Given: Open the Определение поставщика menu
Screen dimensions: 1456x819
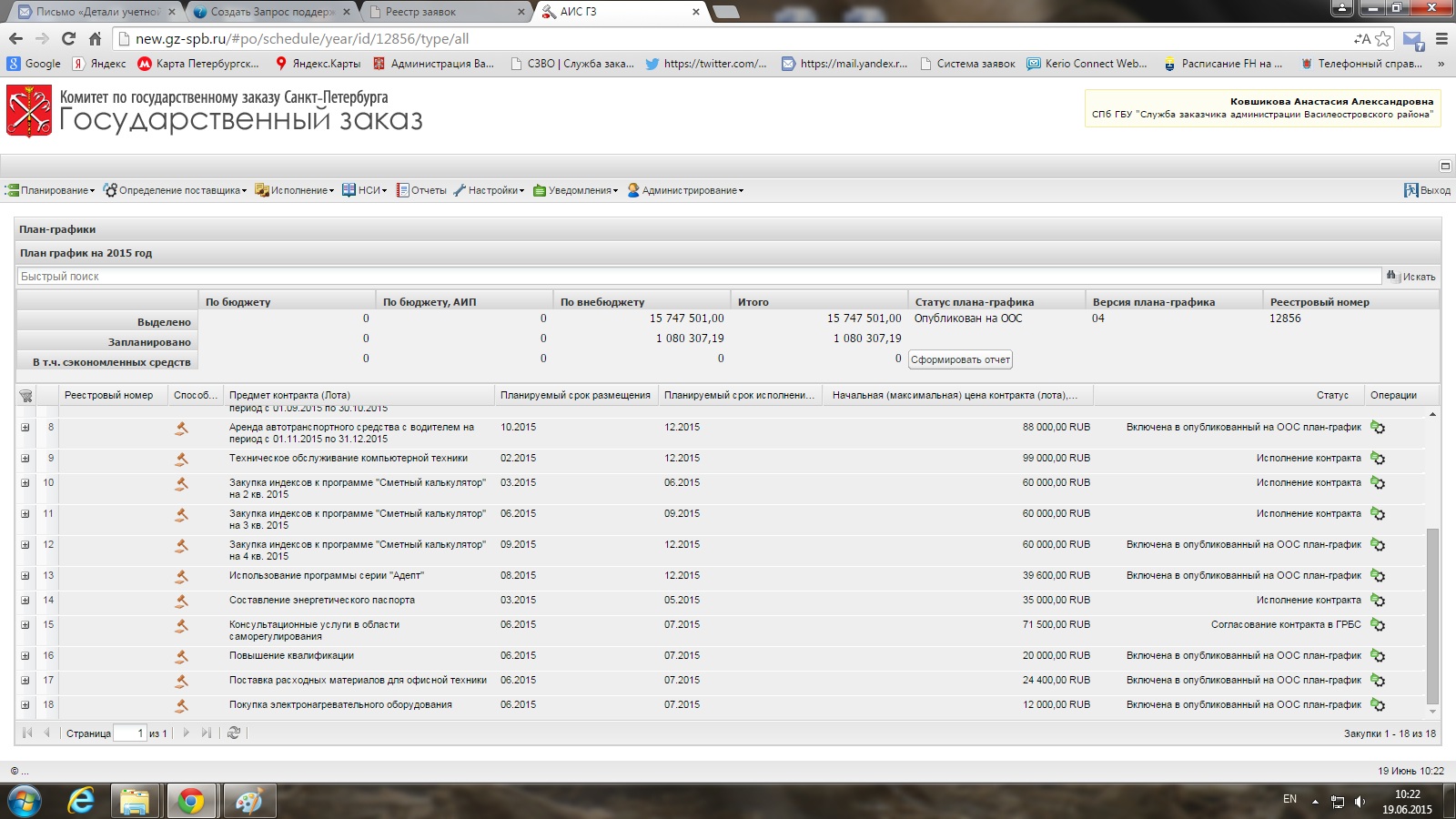Looking at the screenshot, I should click(x=175, y=190).
